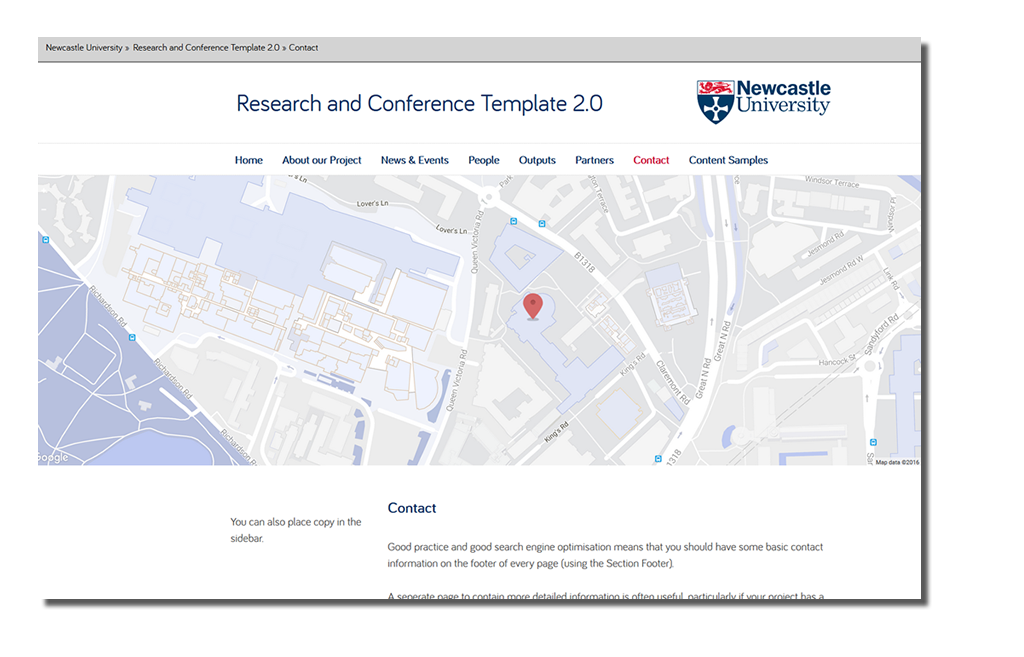Click the Research and Conference Template 2.0 title
Image resolution: width=1024 pixels, height=657 pixels.
419,104
